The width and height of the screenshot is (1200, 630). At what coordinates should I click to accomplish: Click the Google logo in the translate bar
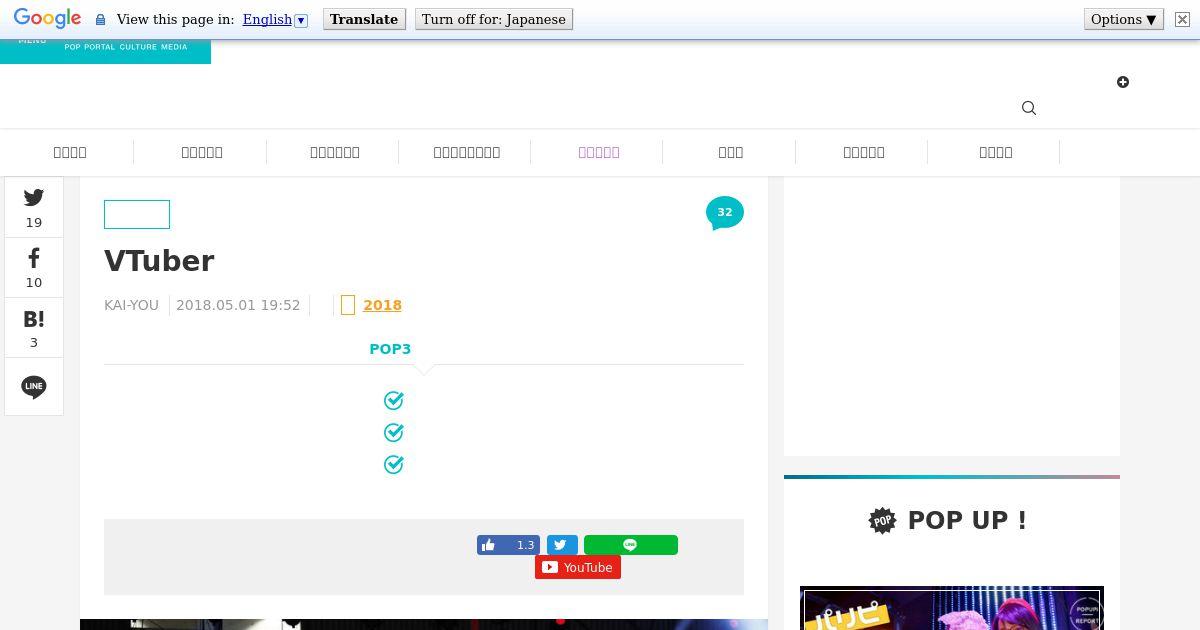(x=47, y=19)
